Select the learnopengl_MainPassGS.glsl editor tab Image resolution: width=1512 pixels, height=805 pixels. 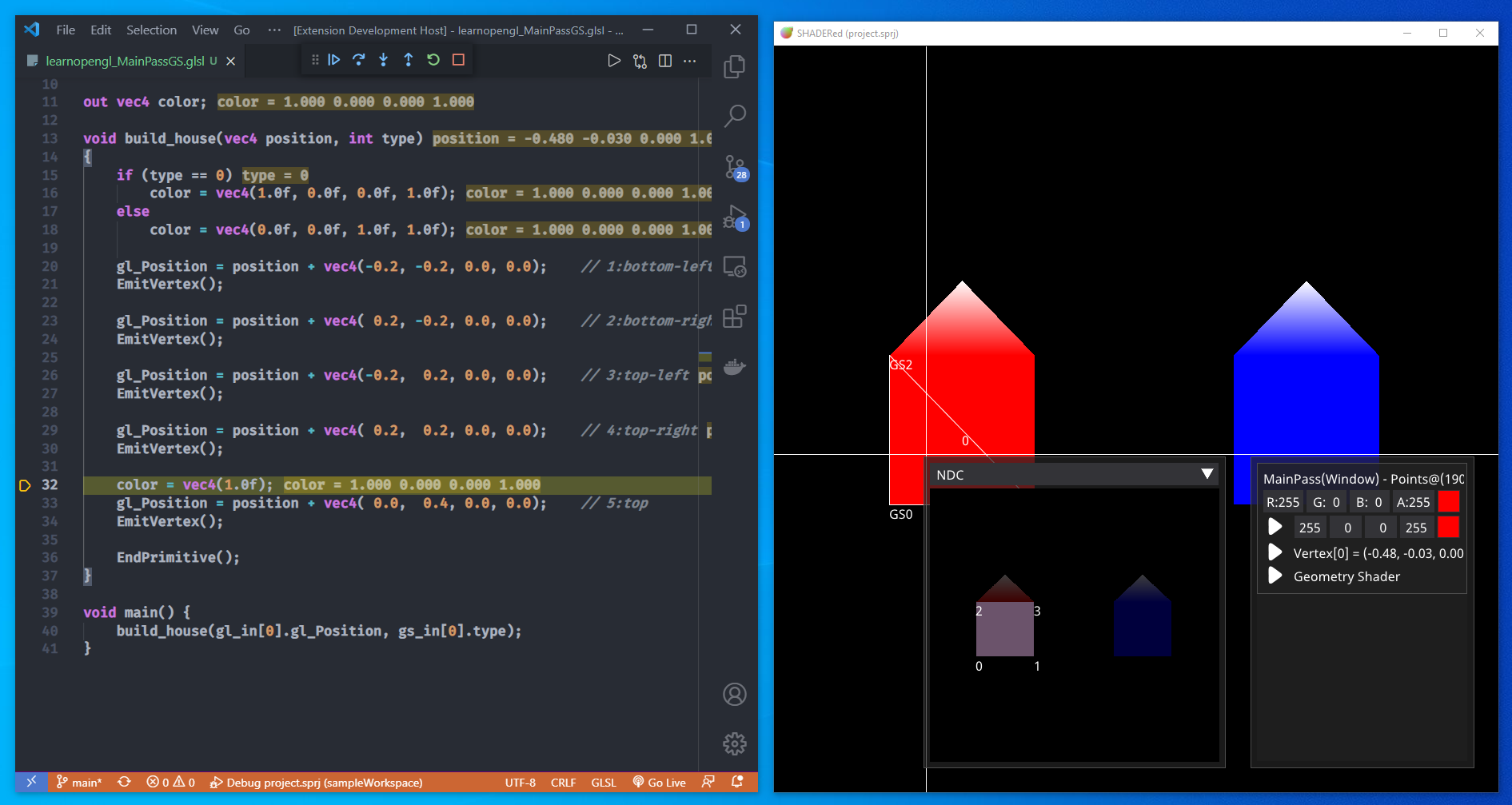tap(120, 60)
